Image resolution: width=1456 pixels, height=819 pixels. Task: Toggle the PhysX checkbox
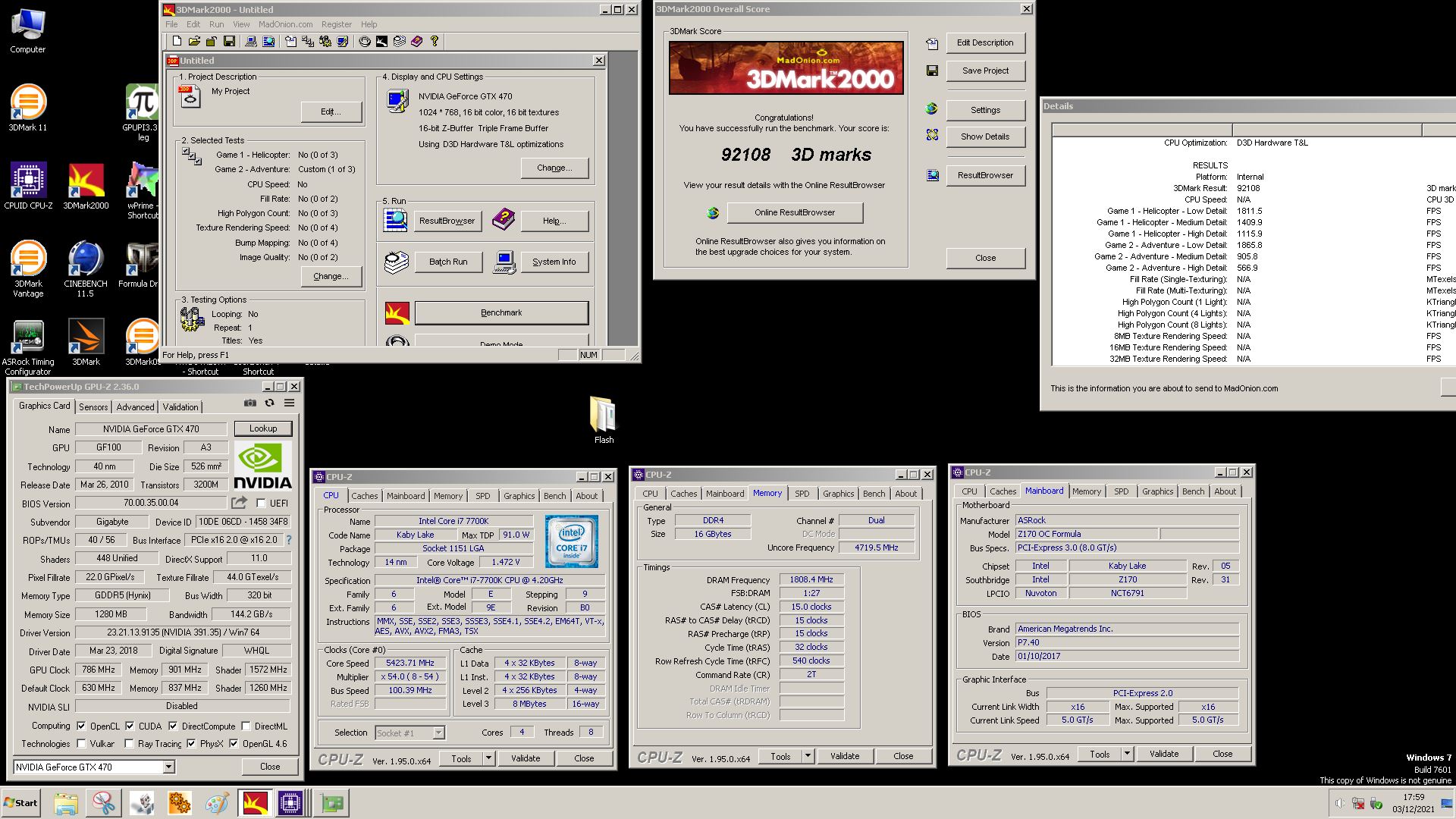(x=191, y=744)
